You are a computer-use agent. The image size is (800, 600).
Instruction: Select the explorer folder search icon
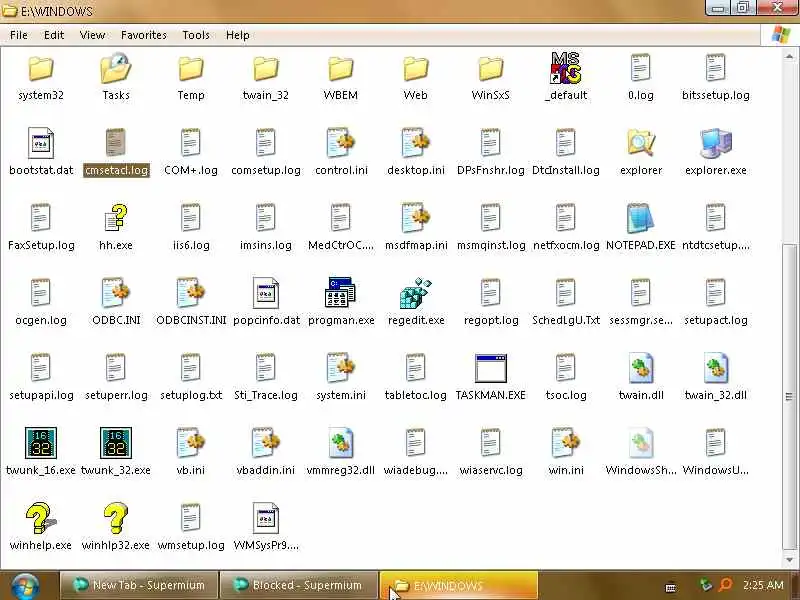[x=641, y=143]
